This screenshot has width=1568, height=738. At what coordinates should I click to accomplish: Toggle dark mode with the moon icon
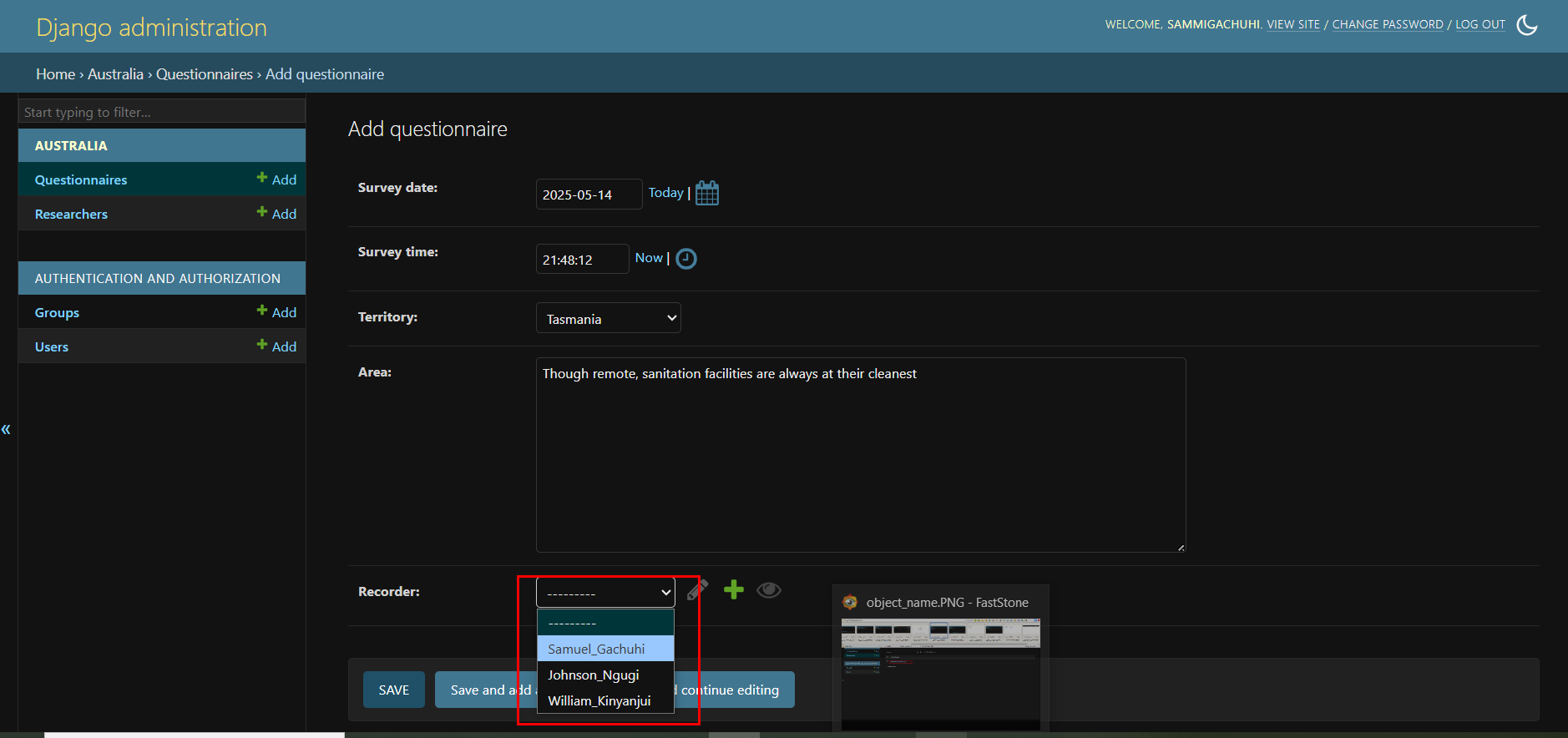point(1526,25)
